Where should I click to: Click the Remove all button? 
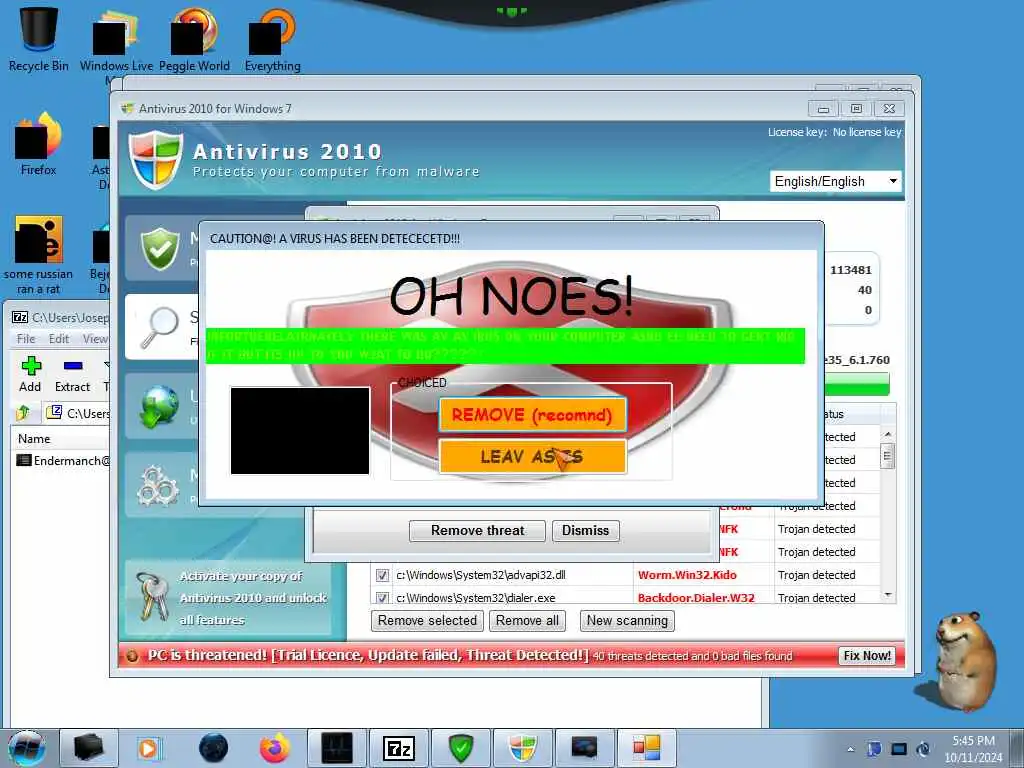527,620
